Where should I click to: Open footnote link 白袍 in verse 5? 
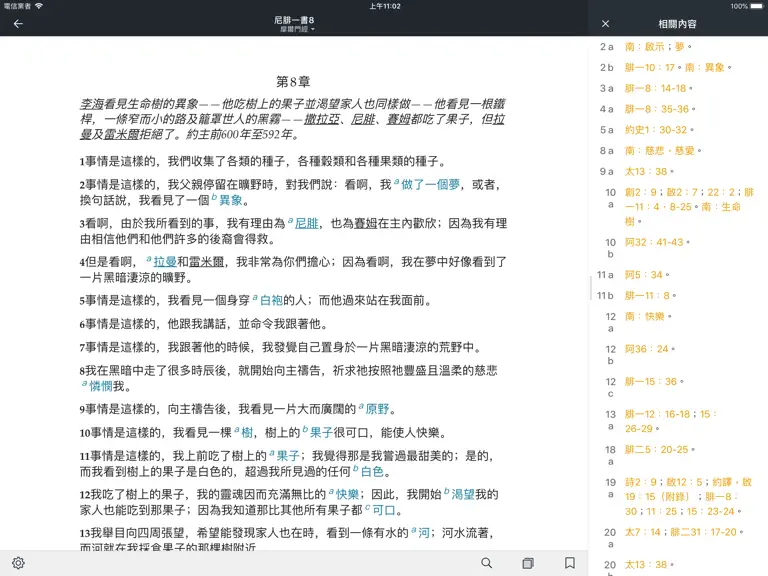pos(271,300)
